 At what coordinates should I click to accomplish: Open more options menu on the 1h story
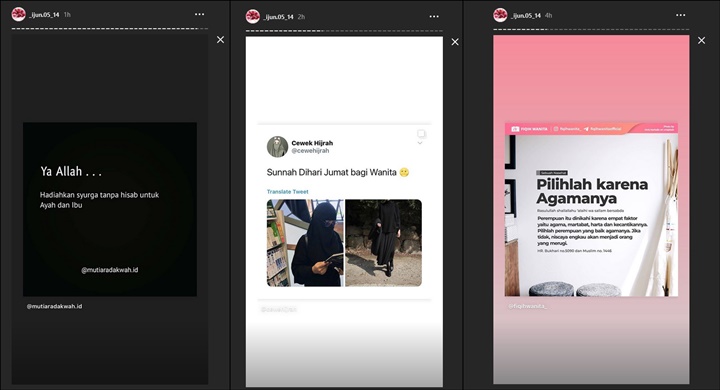tap(199, 14)
